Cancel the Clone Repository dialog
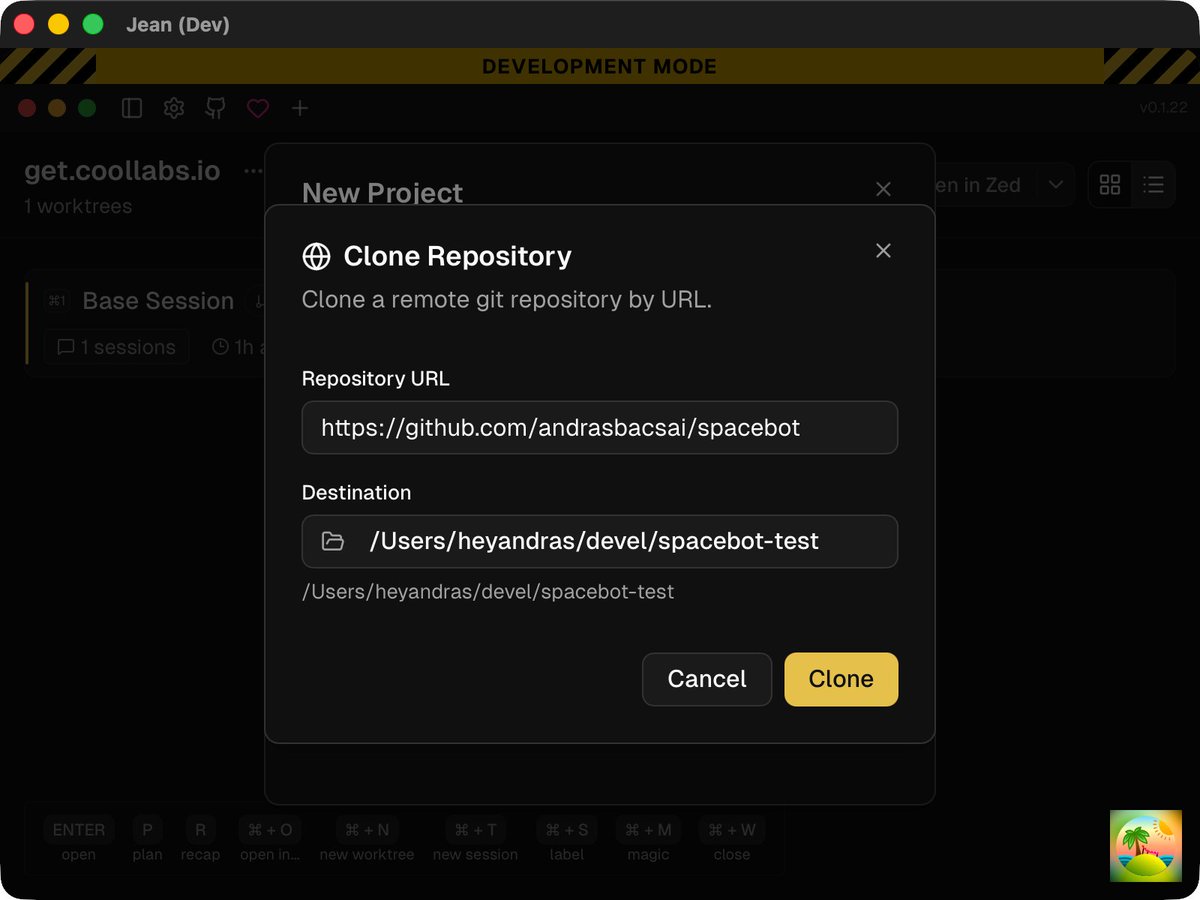 pos(707,679)
